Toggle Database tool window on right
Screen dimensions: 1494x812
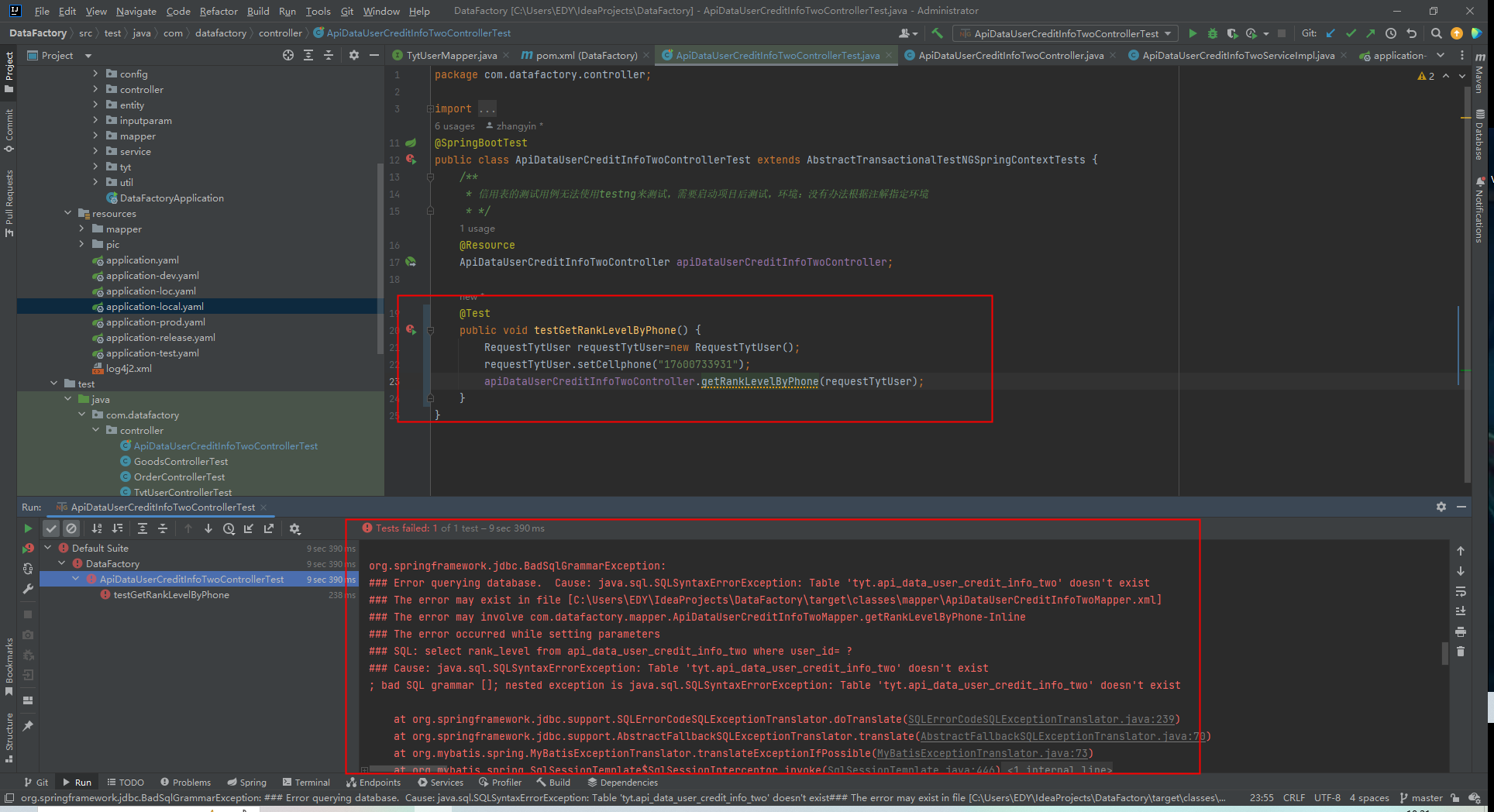point(1479,135)
